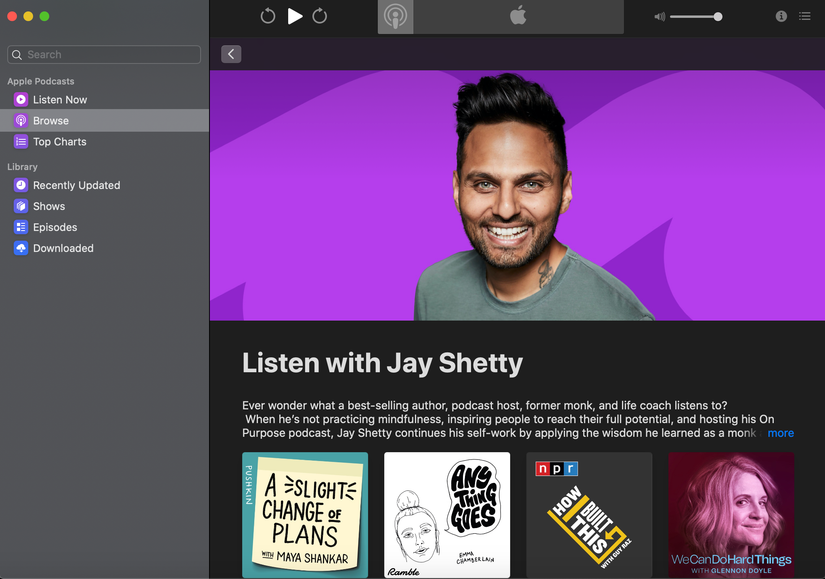Click the magnifying glass search icon
Image resolution: width=825 pixels, height=579 pixels.
[x=17, y=55]
